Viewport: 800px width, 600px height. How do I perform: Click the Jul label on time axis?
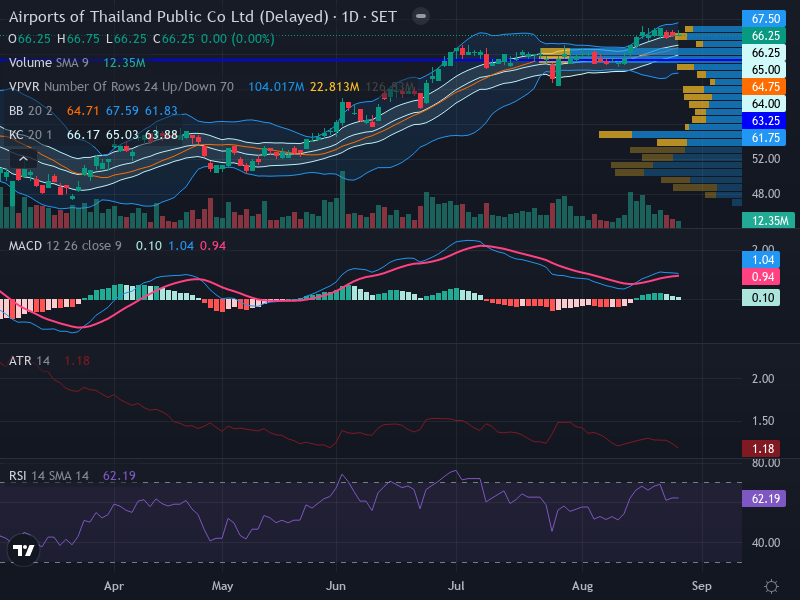[x=456, y=586]
